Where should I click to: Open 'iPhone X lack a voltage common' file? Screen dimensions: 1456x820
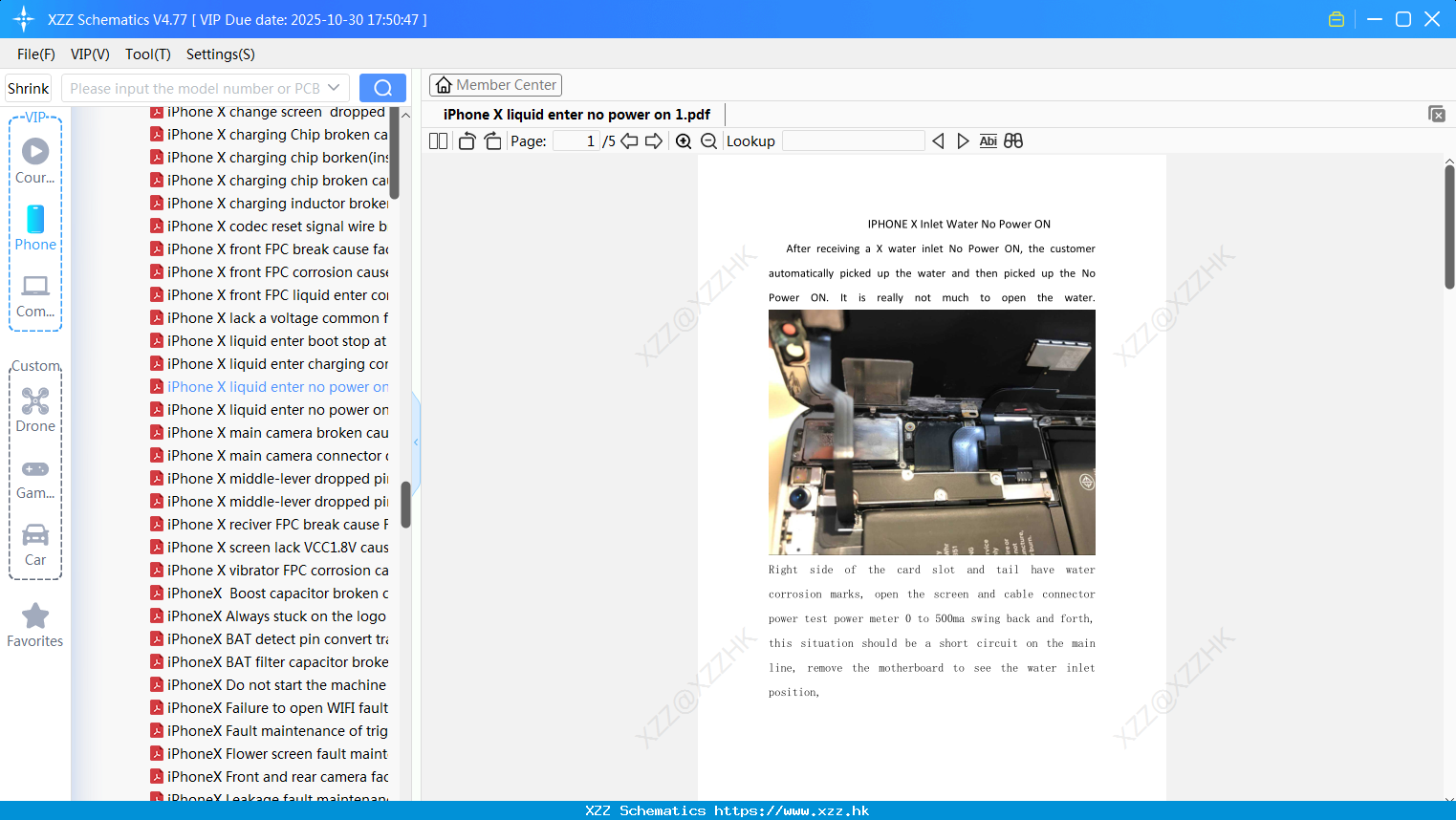coord(269,318)
